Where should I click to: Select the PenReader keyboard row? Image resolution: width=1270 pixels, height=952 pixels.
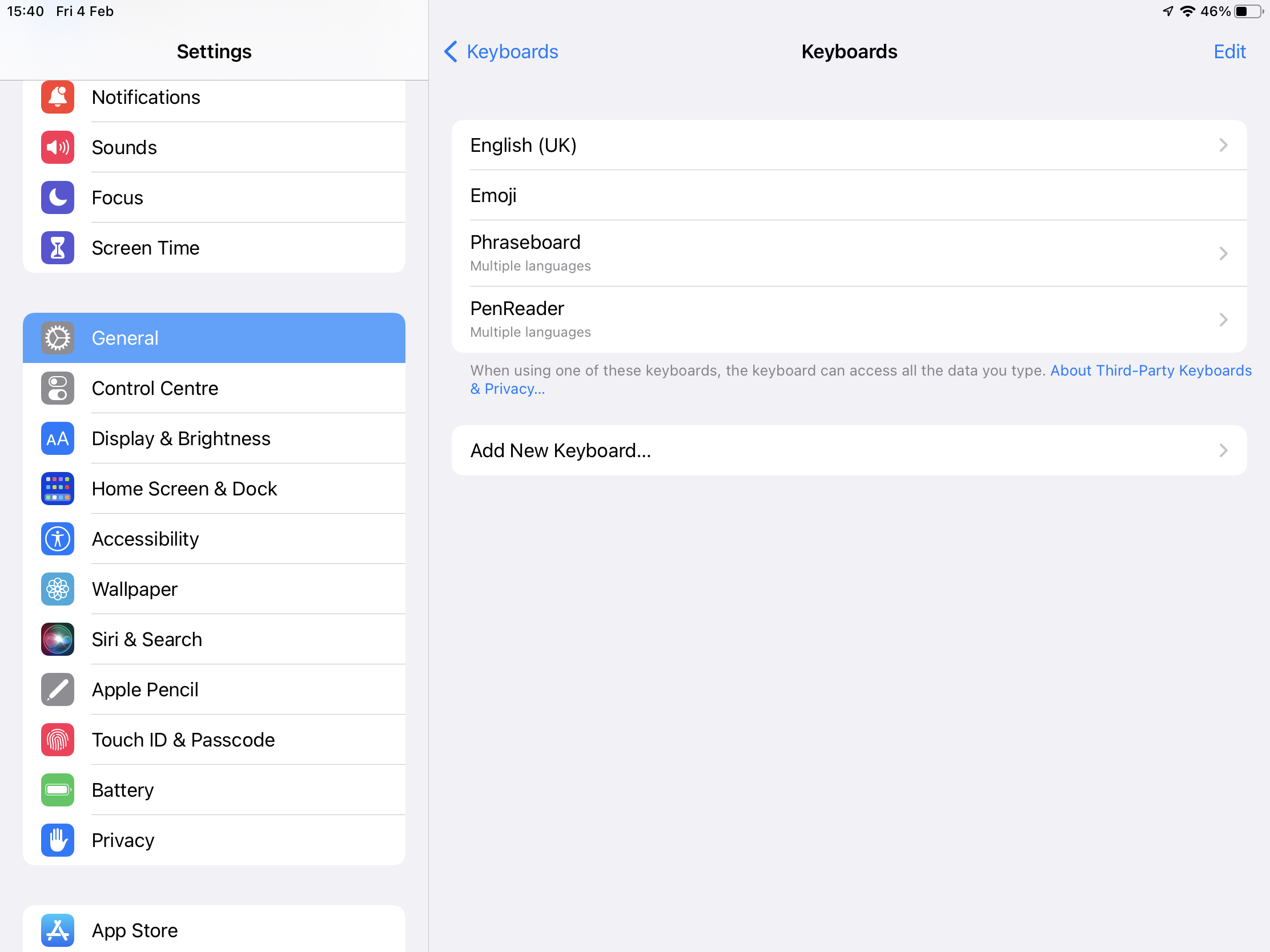tap(849, 320)
